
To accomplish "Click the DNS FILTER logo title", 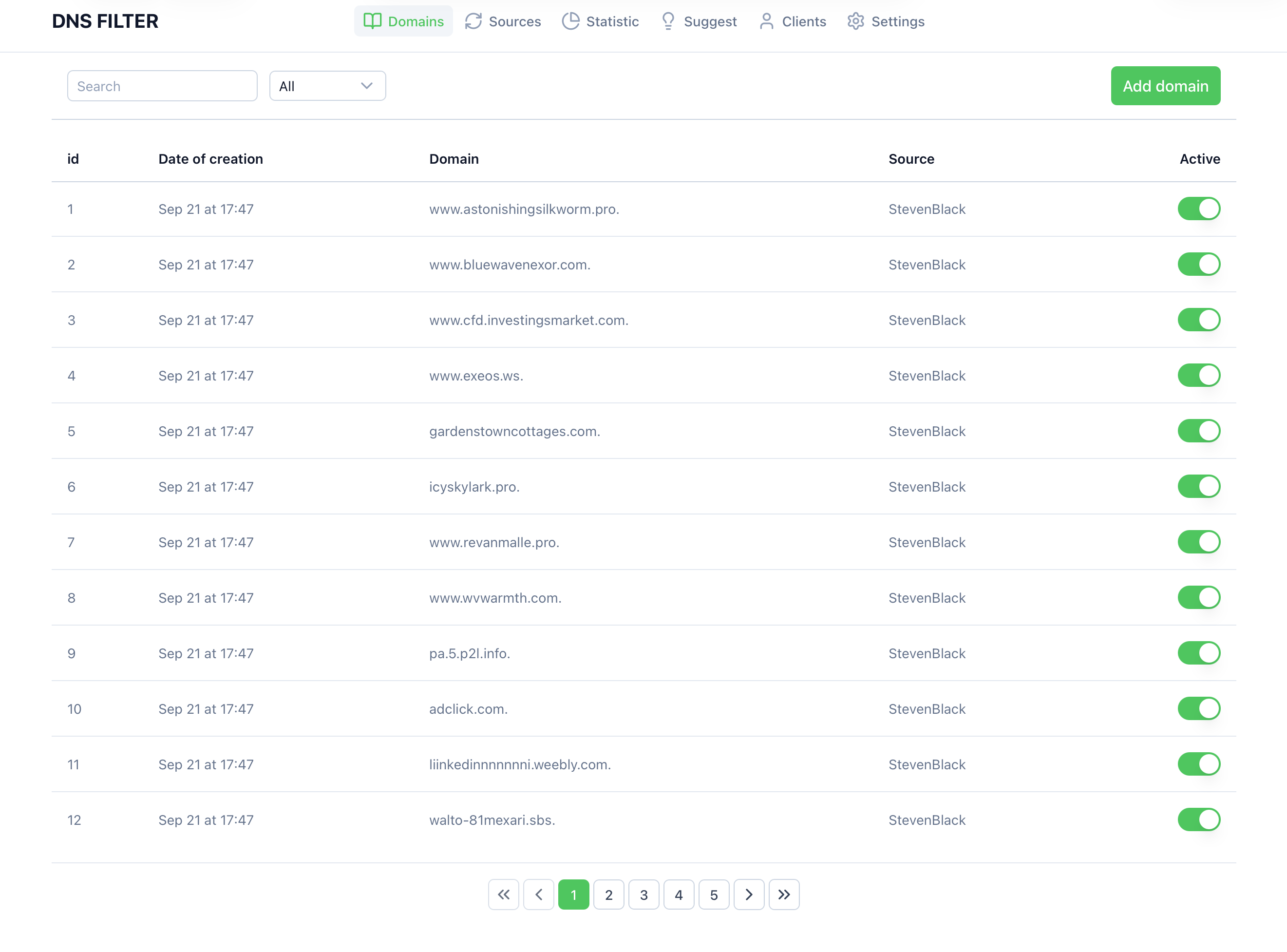I will (x=105, y=21).
